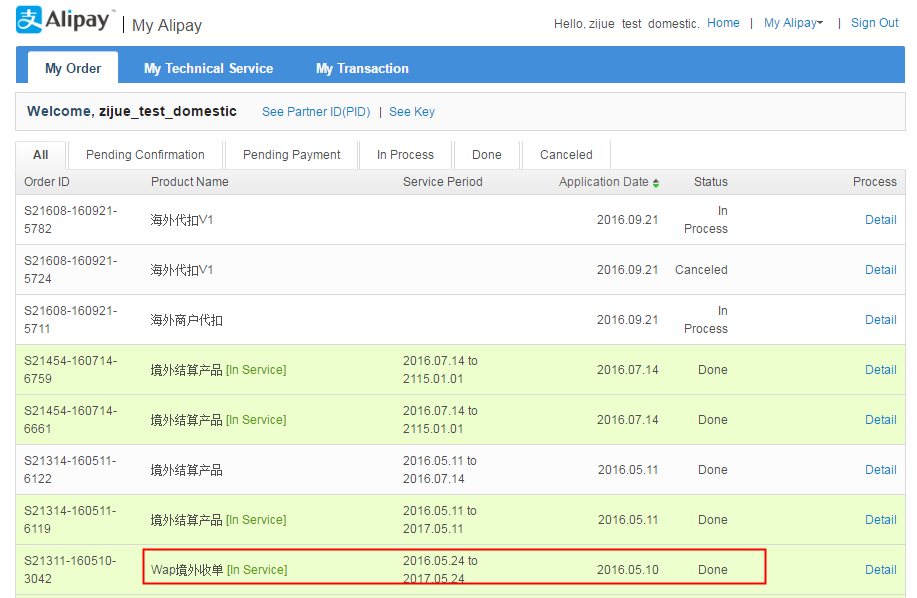This screenshot has width=917, height=598.
Task: Click Welcome, zijue_test_domestic heading
Action: point(132,111)
